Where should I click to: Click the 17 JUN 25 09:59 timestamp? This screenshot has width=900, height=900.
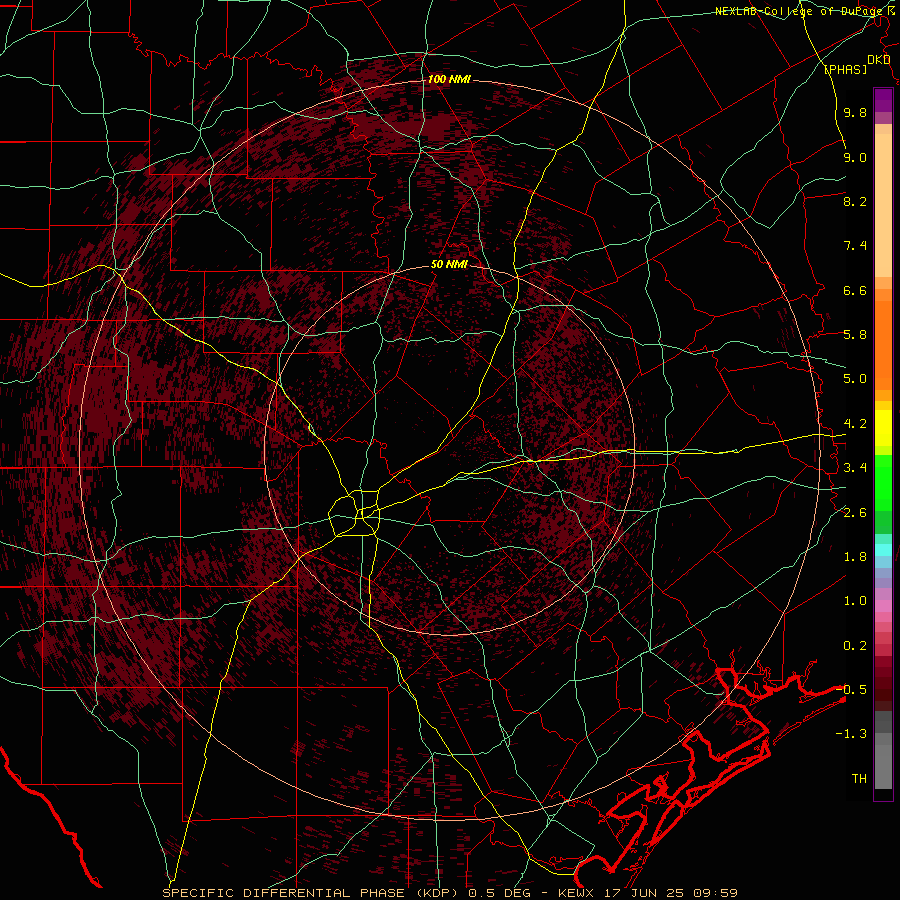[x=671, y=893]
